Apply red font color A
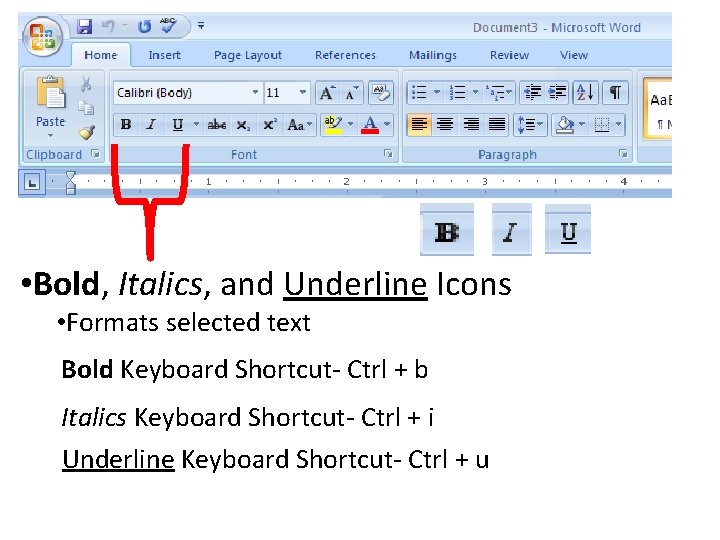 tap(370, 125)
